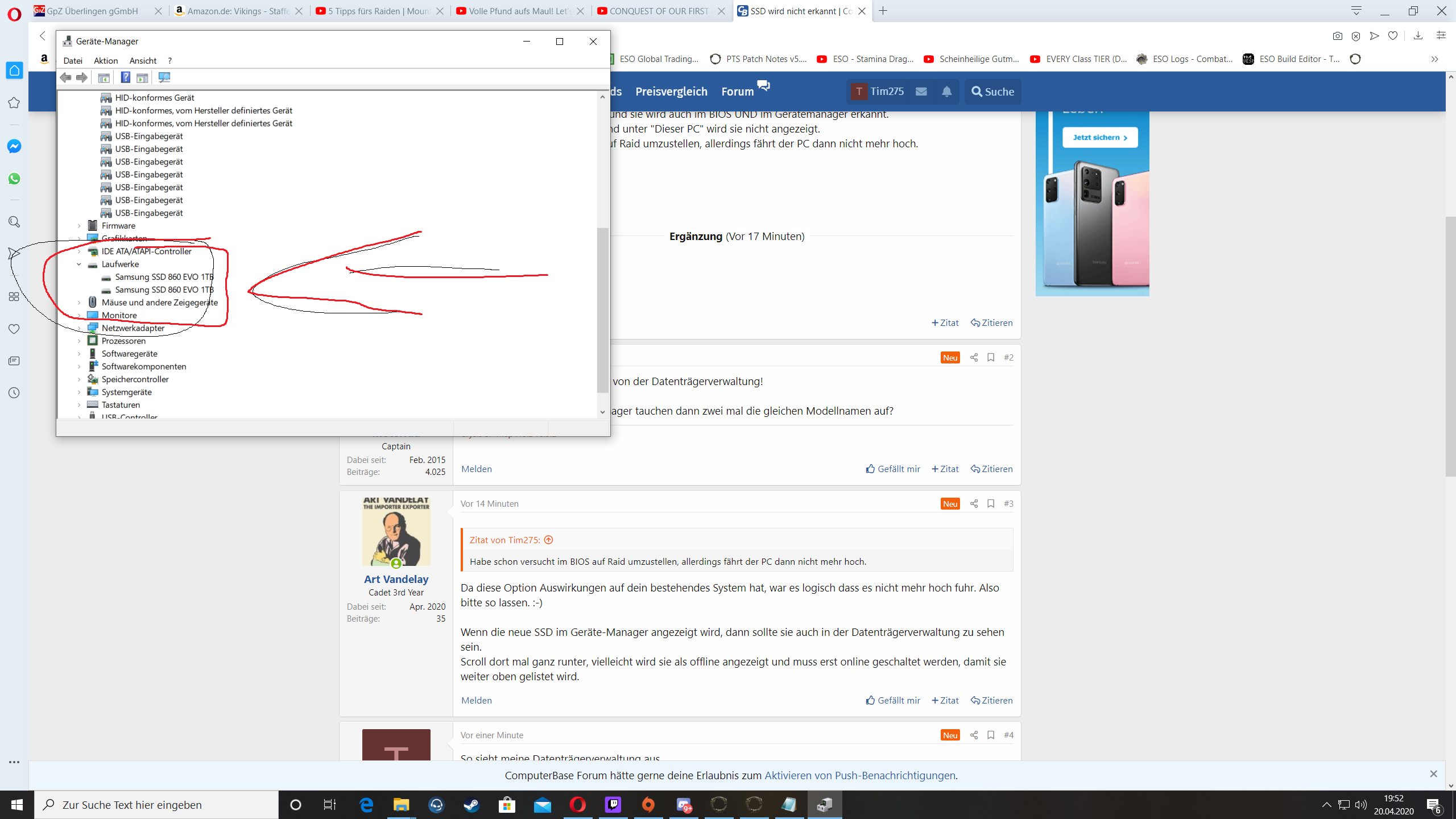Expand the Prozessoren tree node
The image size is (1456, 819).
coord(79,341)
